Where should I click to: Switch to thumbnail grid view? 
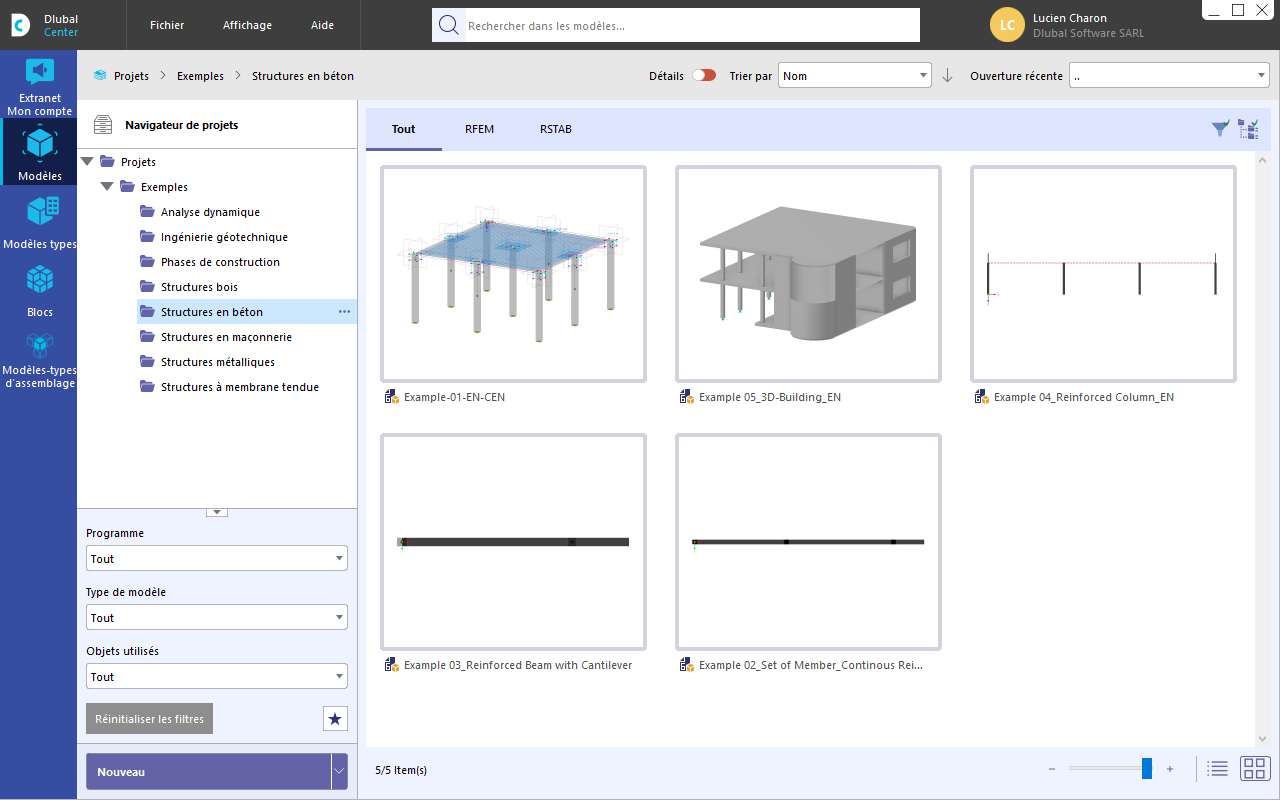point(1253,768)
